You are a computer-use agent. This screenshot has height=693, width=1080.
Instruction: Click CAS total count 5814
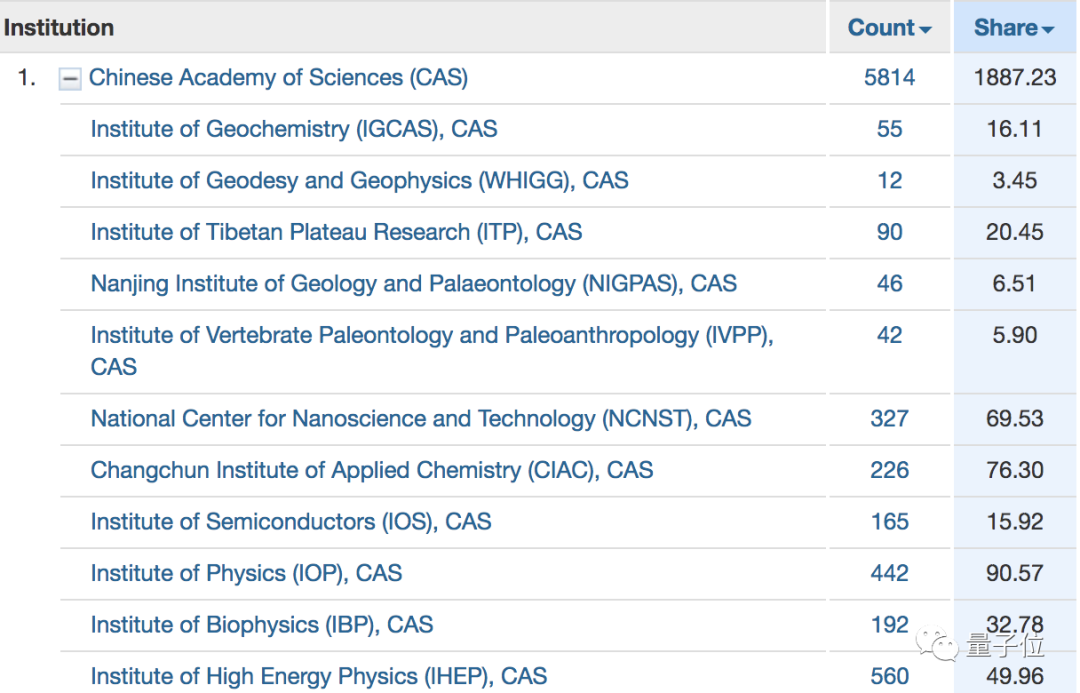pos(889,78)
